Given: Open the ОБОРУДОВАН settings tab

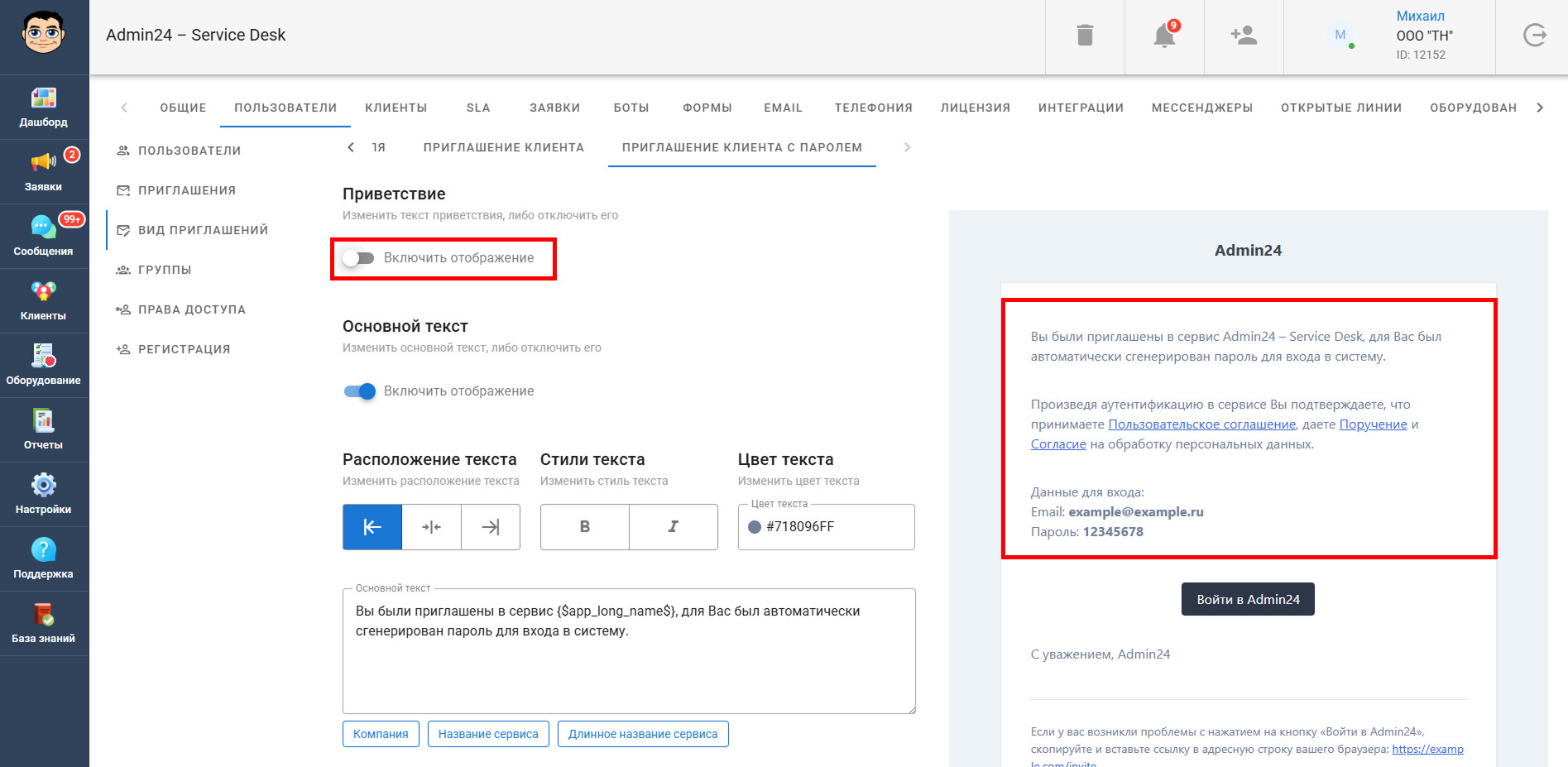Looking at the screenshot, I should coord(1473,108).
